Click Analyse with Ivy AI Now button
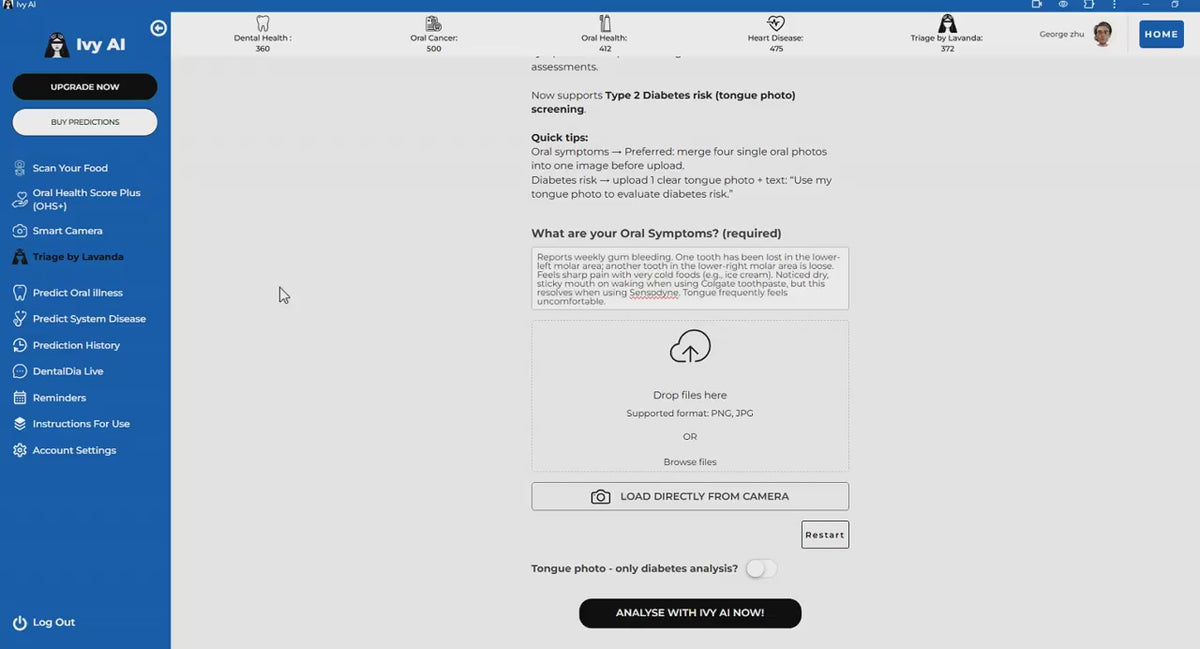The height and width of the screenshot is (649, 1200). pos(690,613)
